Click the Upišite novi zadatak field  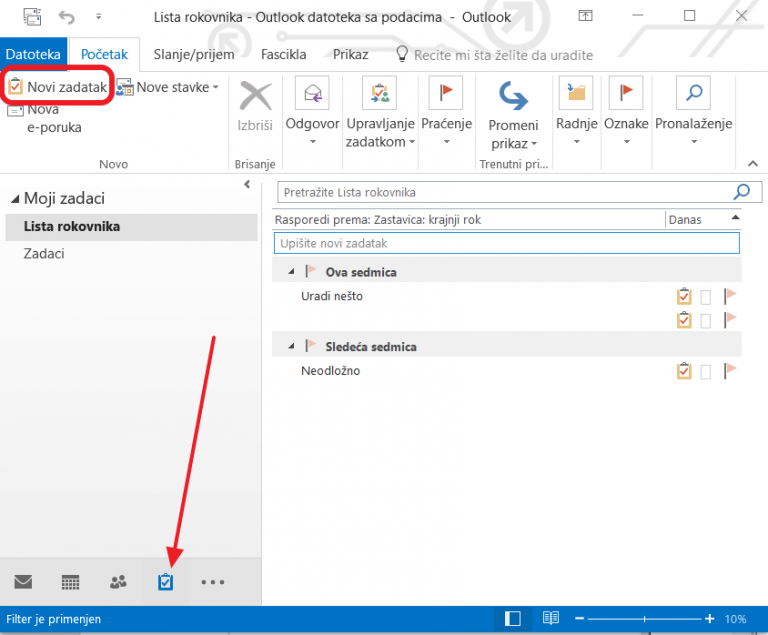click(506, 244)
